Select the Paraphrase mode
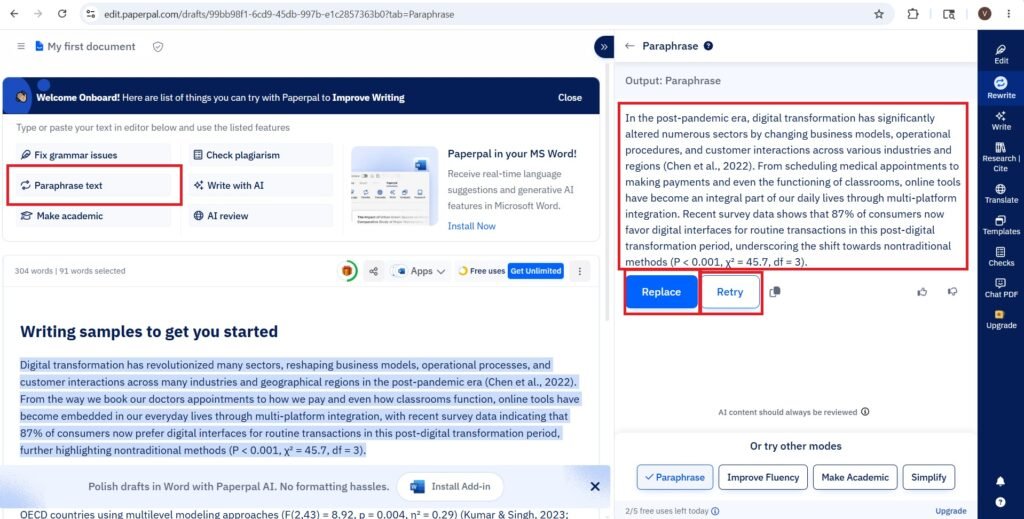The width and height of the screenshot is (1024, 519). tap(675, 477)
